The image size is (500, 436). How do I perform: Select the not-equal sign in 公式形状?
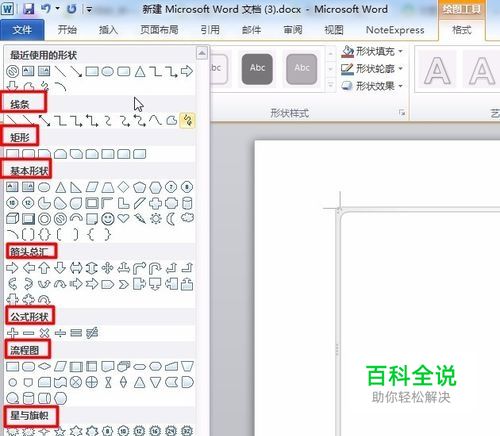tap(92, 333)
